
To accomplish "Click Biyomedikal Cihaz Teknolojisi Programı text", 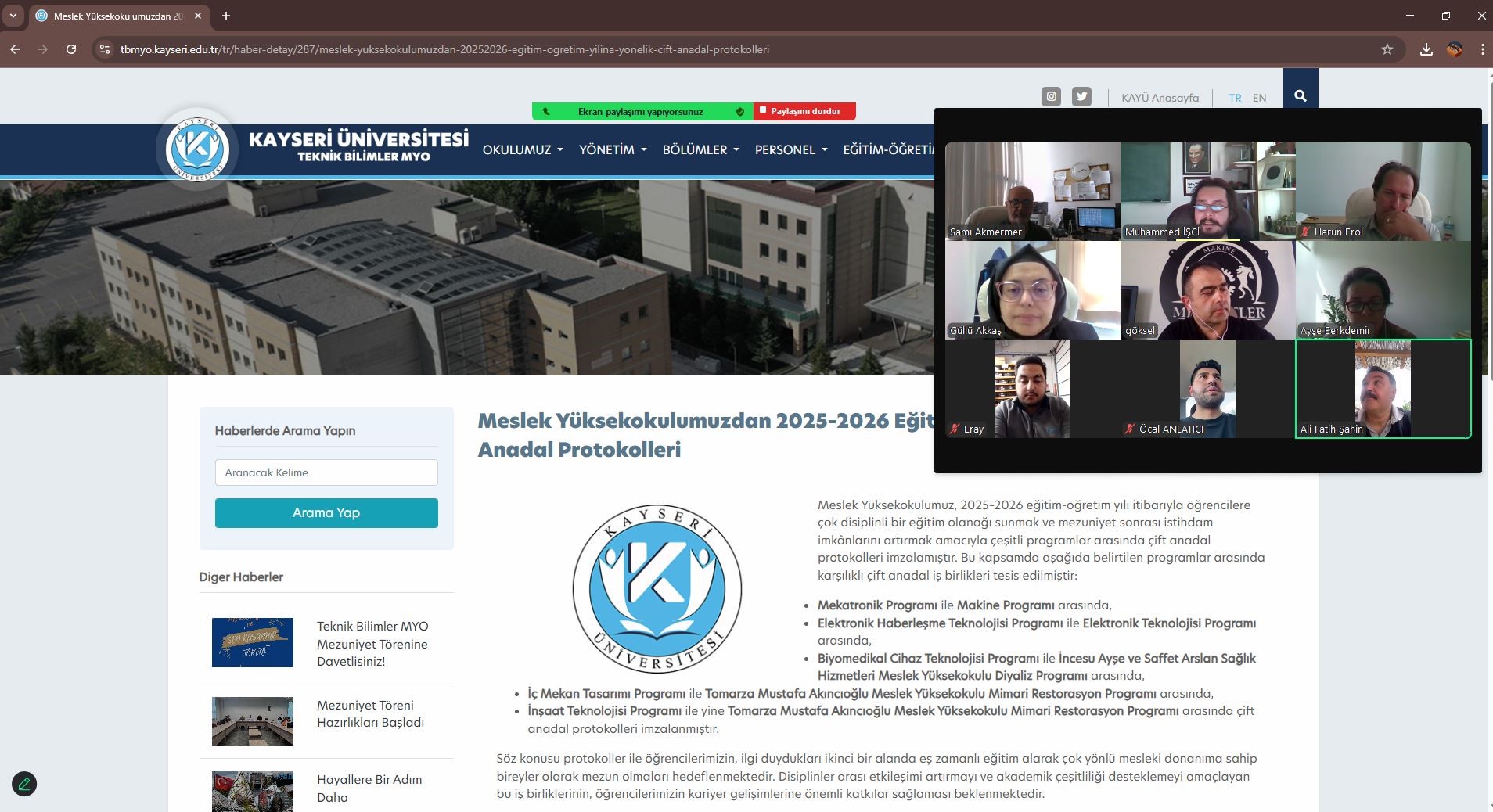I will [928, 658].
